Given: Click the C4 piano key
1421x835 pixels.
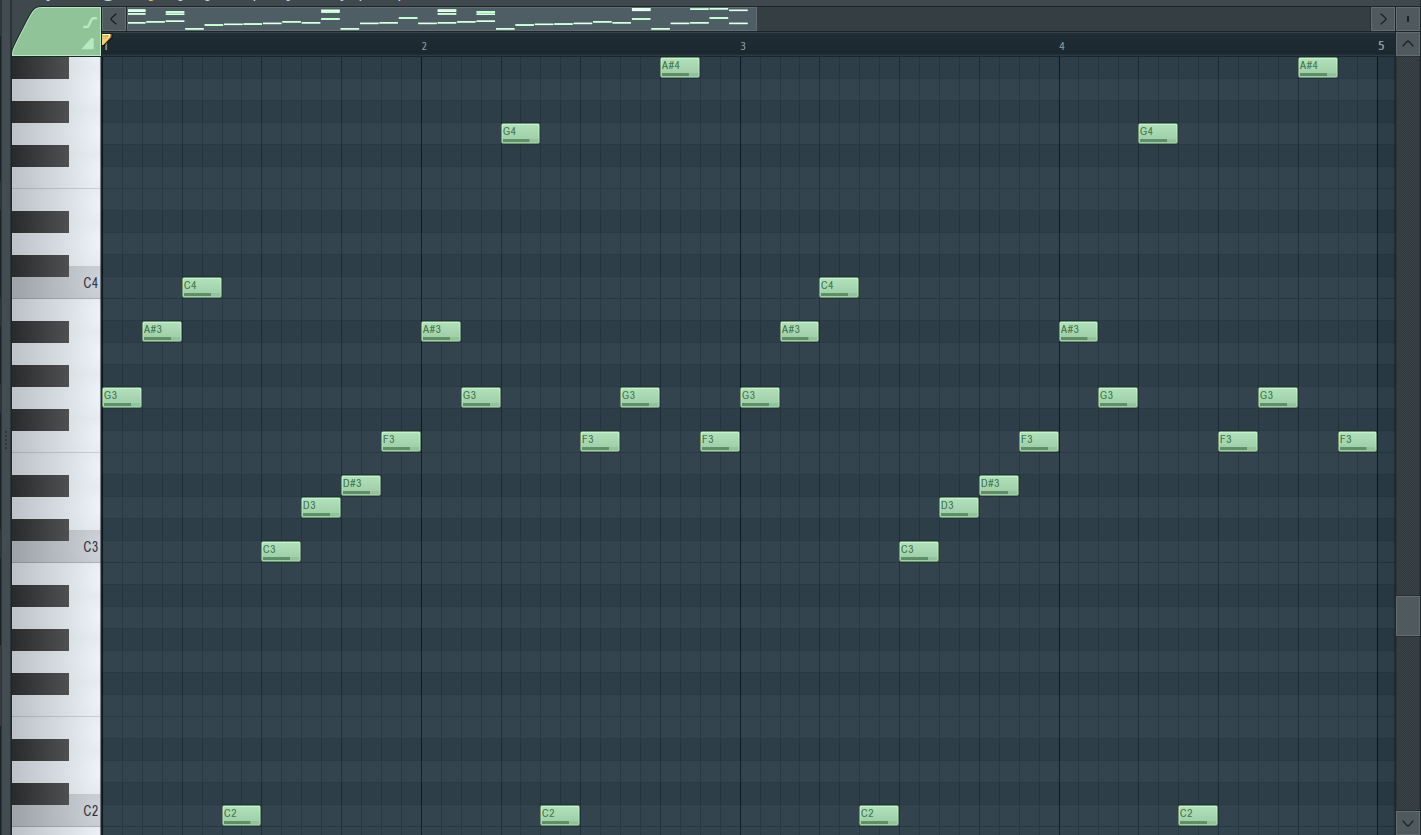Looking at the screenshot, I should pos(56,283).
